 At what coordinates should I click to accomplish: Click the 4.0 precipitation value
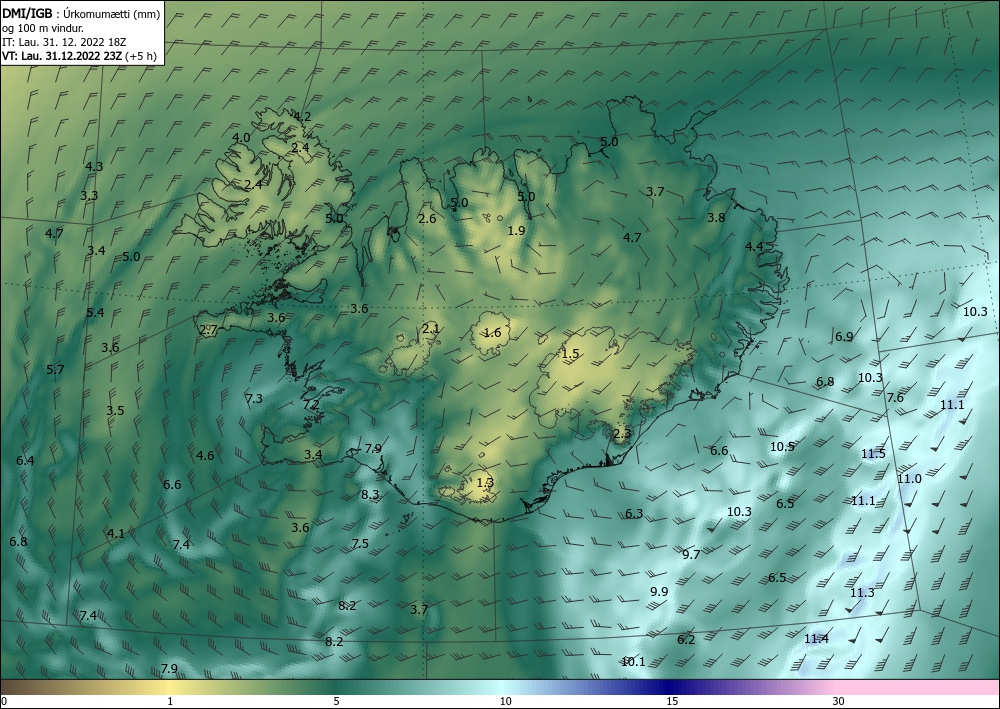(241, 137)
